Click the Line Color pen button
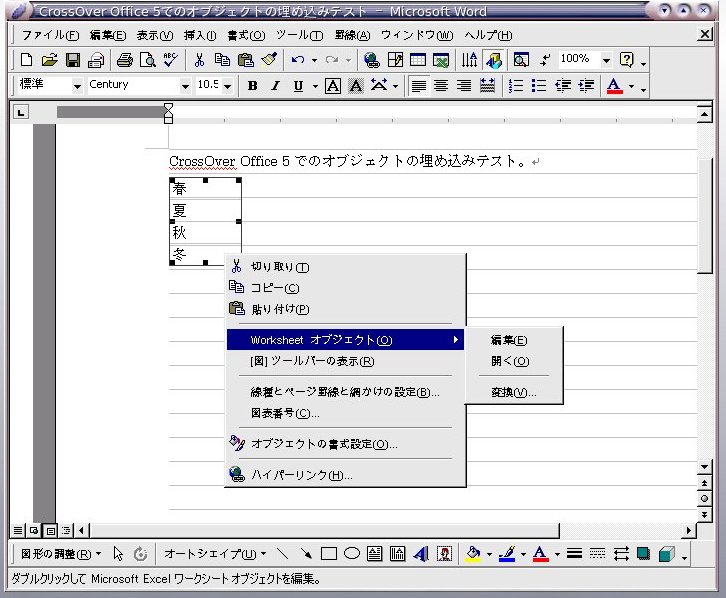The image size is (726, 598). (507, 554)
